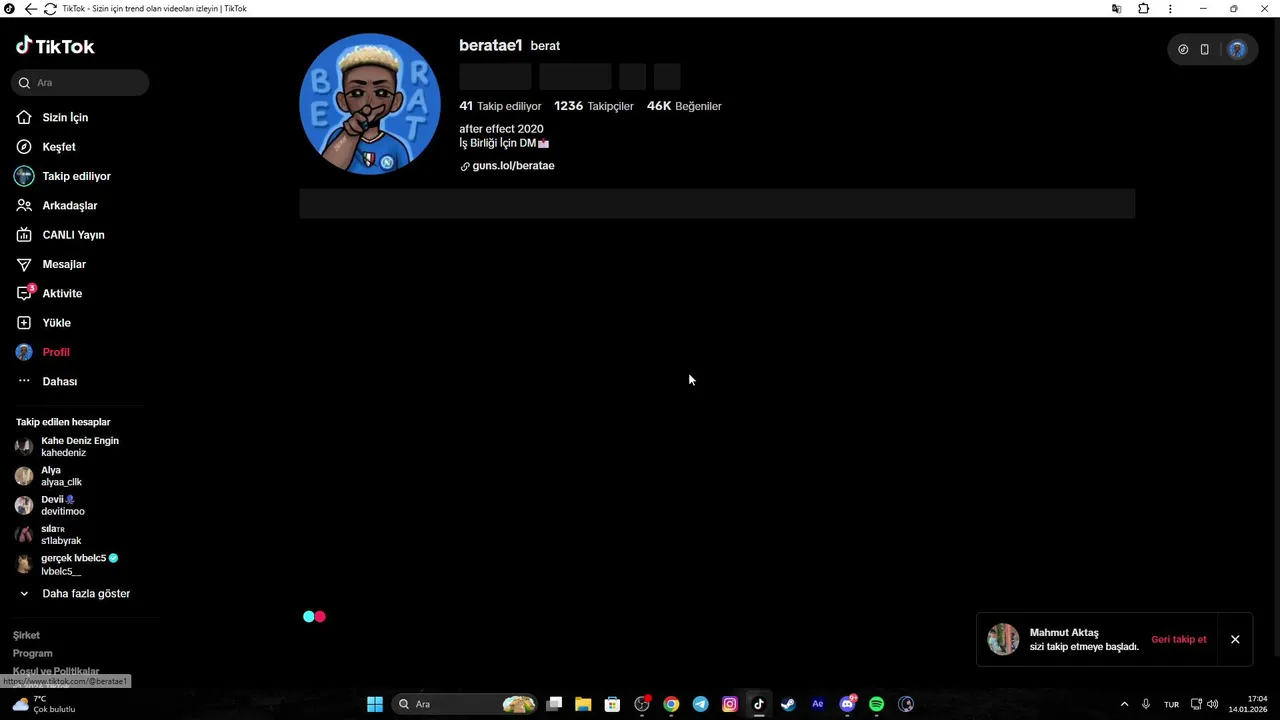Click the berat profile avatar picture
1280x720 pixels.
pos(370,104)
